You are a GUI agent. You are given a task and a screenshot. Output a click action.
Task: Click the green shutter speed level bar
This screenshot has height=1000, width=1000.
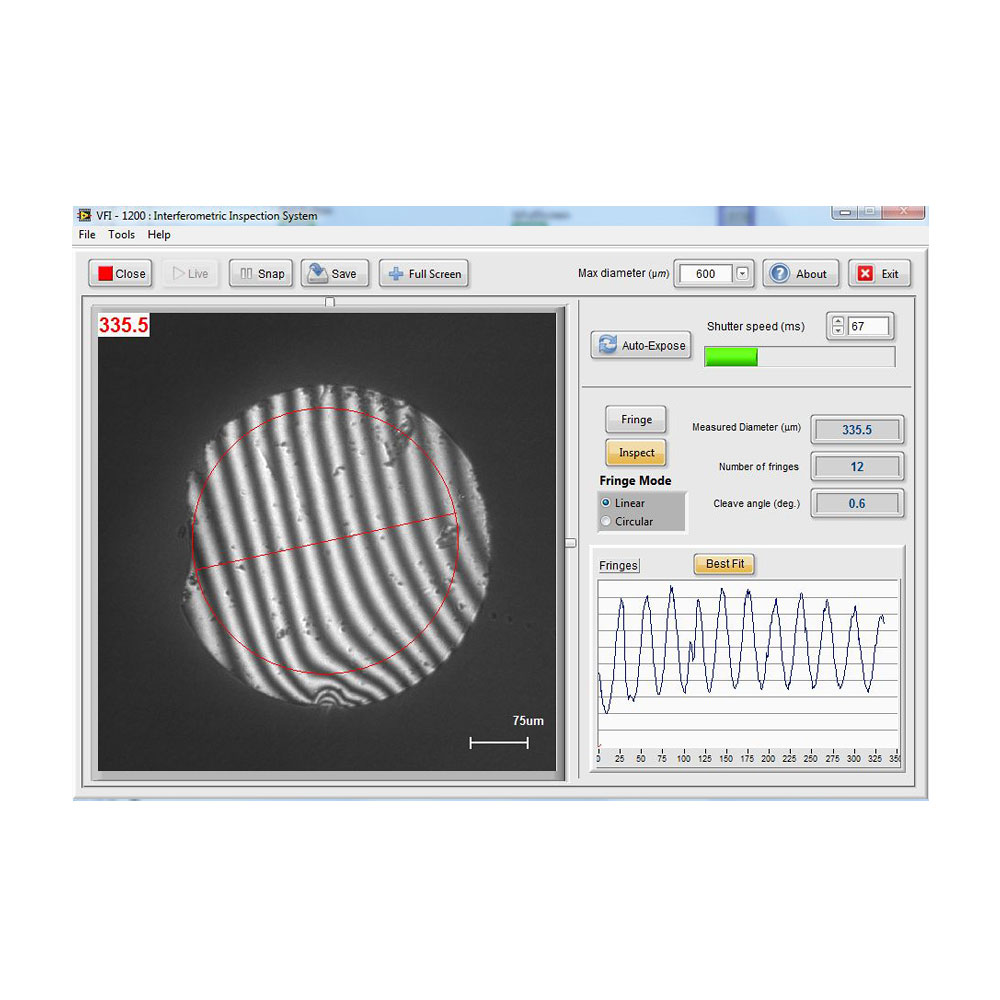731,357
